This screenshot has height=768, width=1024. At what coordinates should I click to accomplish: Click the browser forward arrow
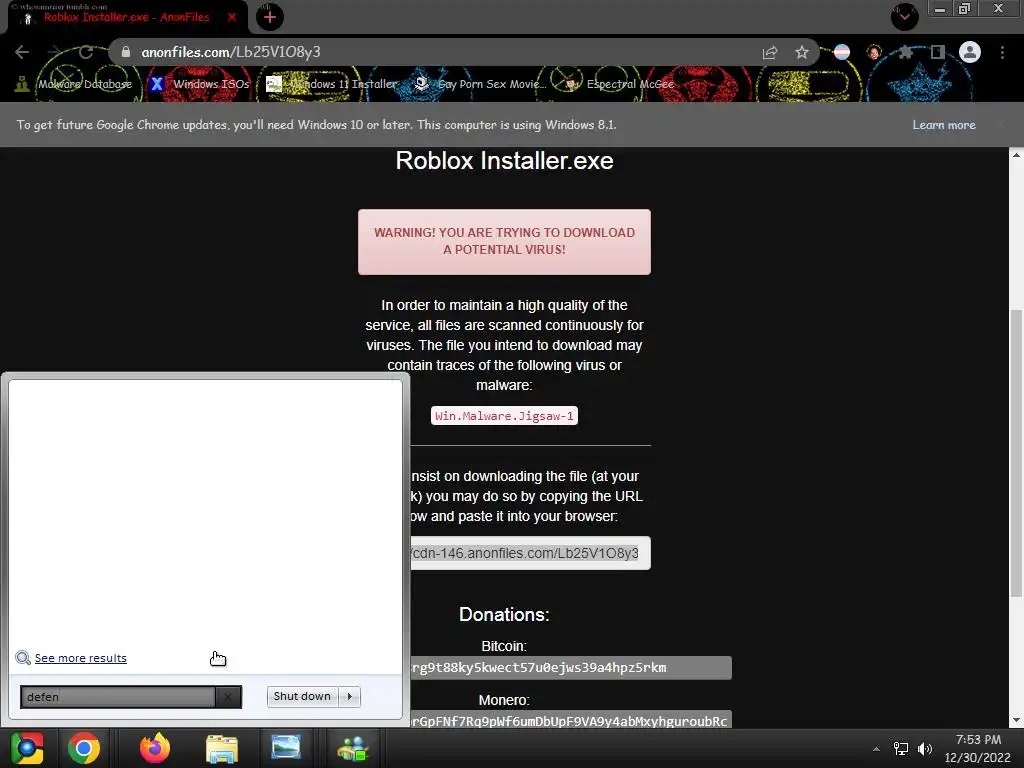coord(54,52)
